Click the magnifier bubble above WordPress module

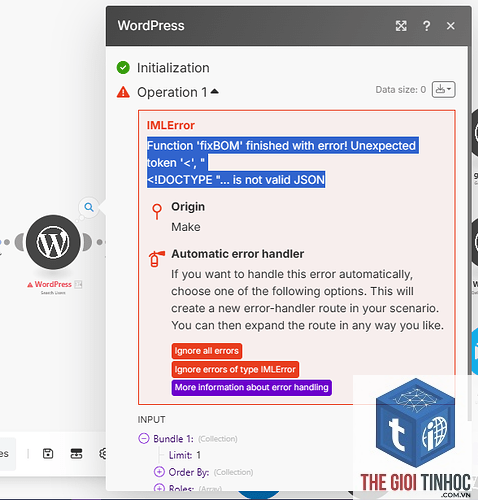click(x=89, y=207)
